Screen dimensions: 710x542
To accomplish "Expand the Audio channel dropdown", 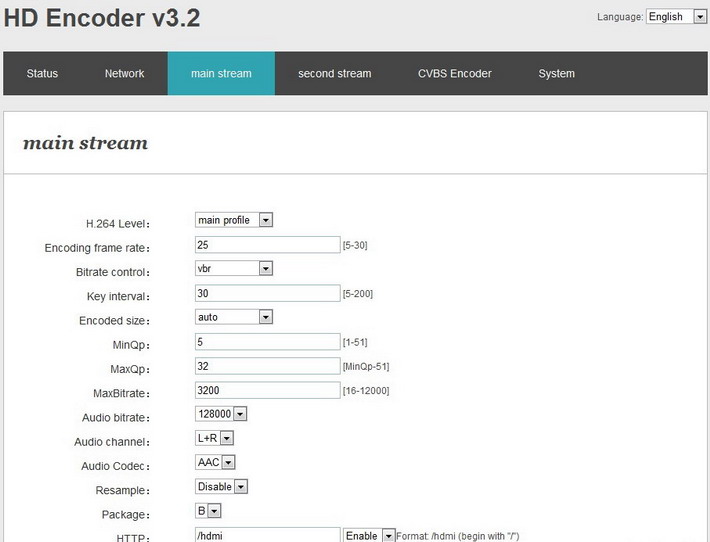I will point(214,438).
